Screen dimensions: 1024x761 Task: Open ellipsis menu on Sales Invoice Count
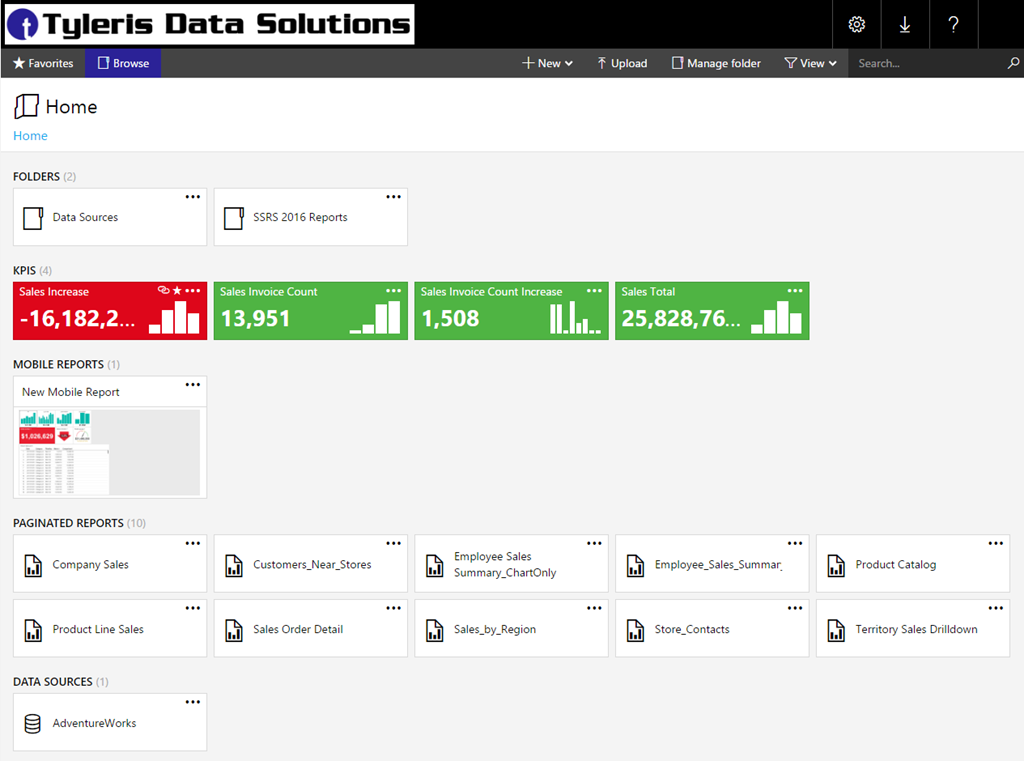coord(394,291)
